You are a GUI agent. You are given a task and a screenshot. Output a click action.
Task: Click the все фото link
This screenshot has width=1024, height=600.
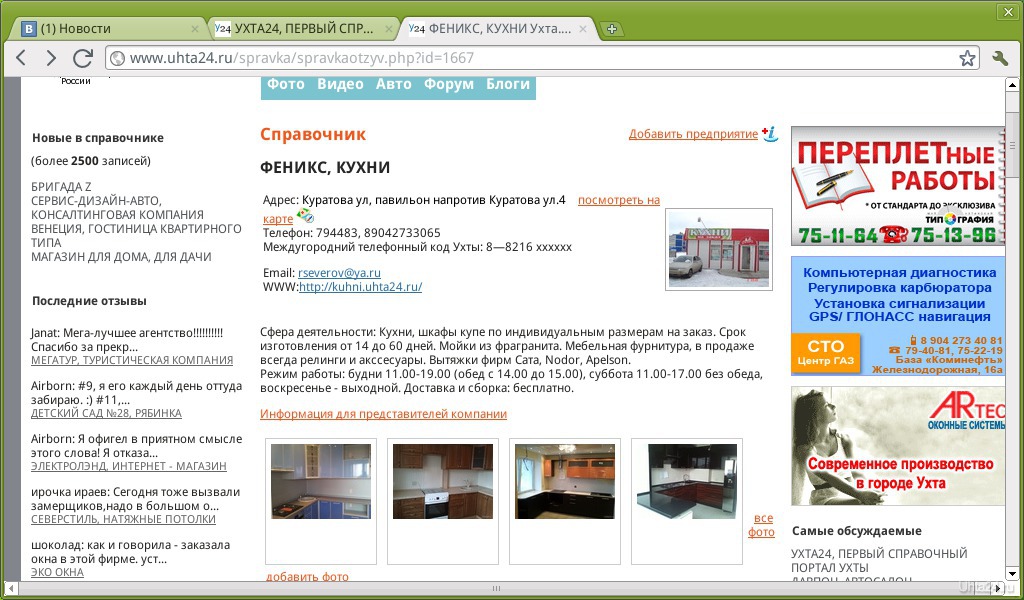761,525
